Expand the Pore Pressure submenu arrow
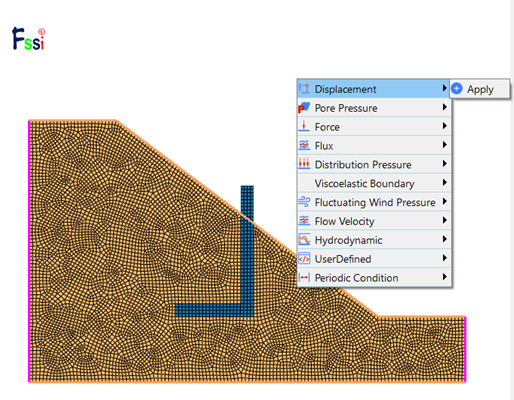This screenshot has height=400, width=514. [x=444, y=107]
